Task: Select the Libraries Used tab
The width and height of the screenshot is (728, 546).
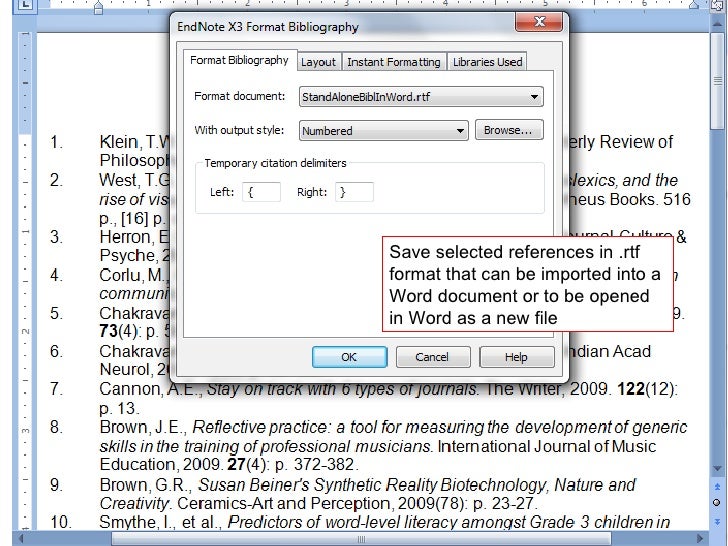Action: 488,62
